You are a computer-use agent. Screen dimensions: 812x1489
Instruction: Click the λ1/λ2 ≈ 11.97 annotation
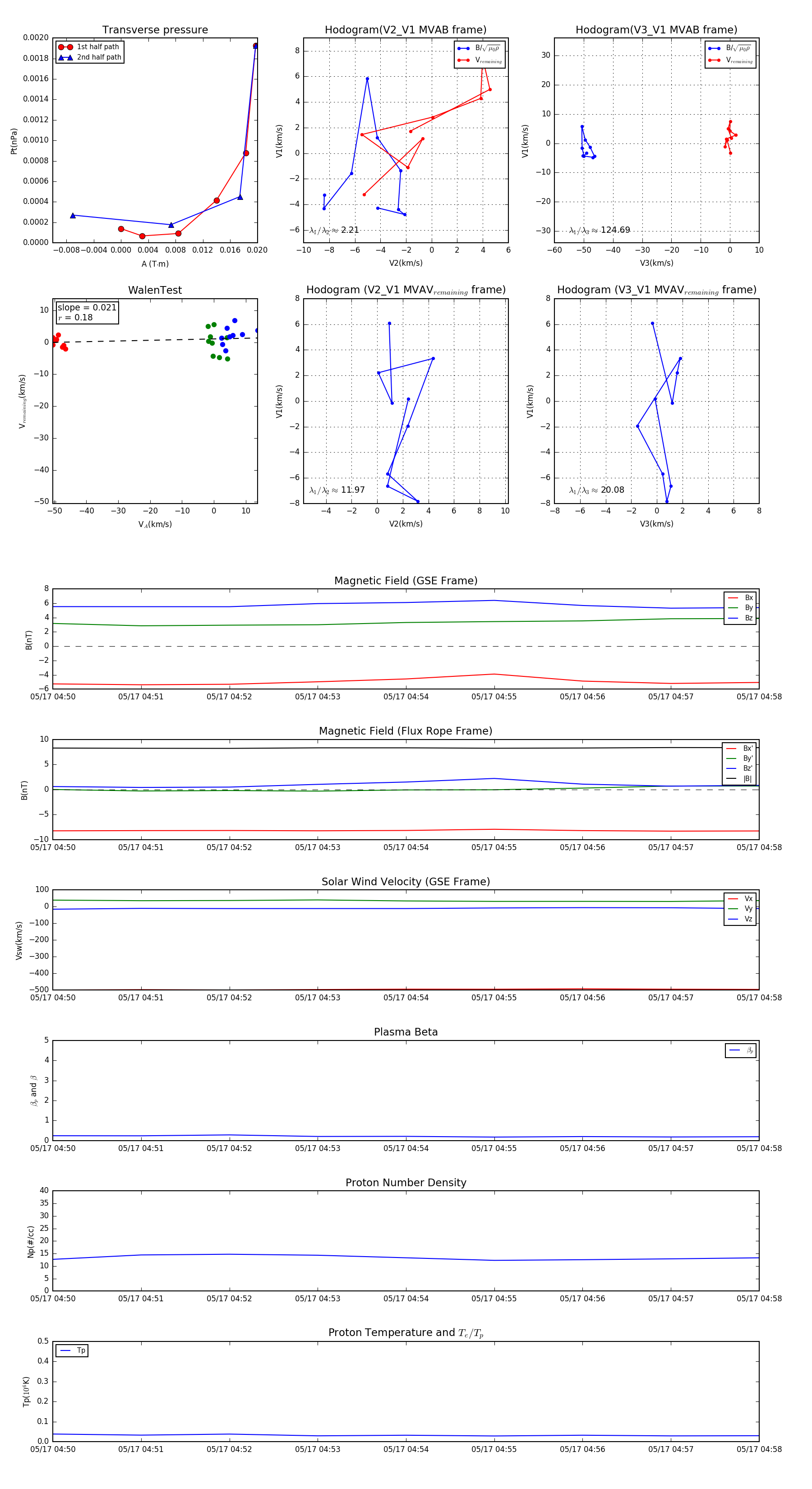pos(337,490)
